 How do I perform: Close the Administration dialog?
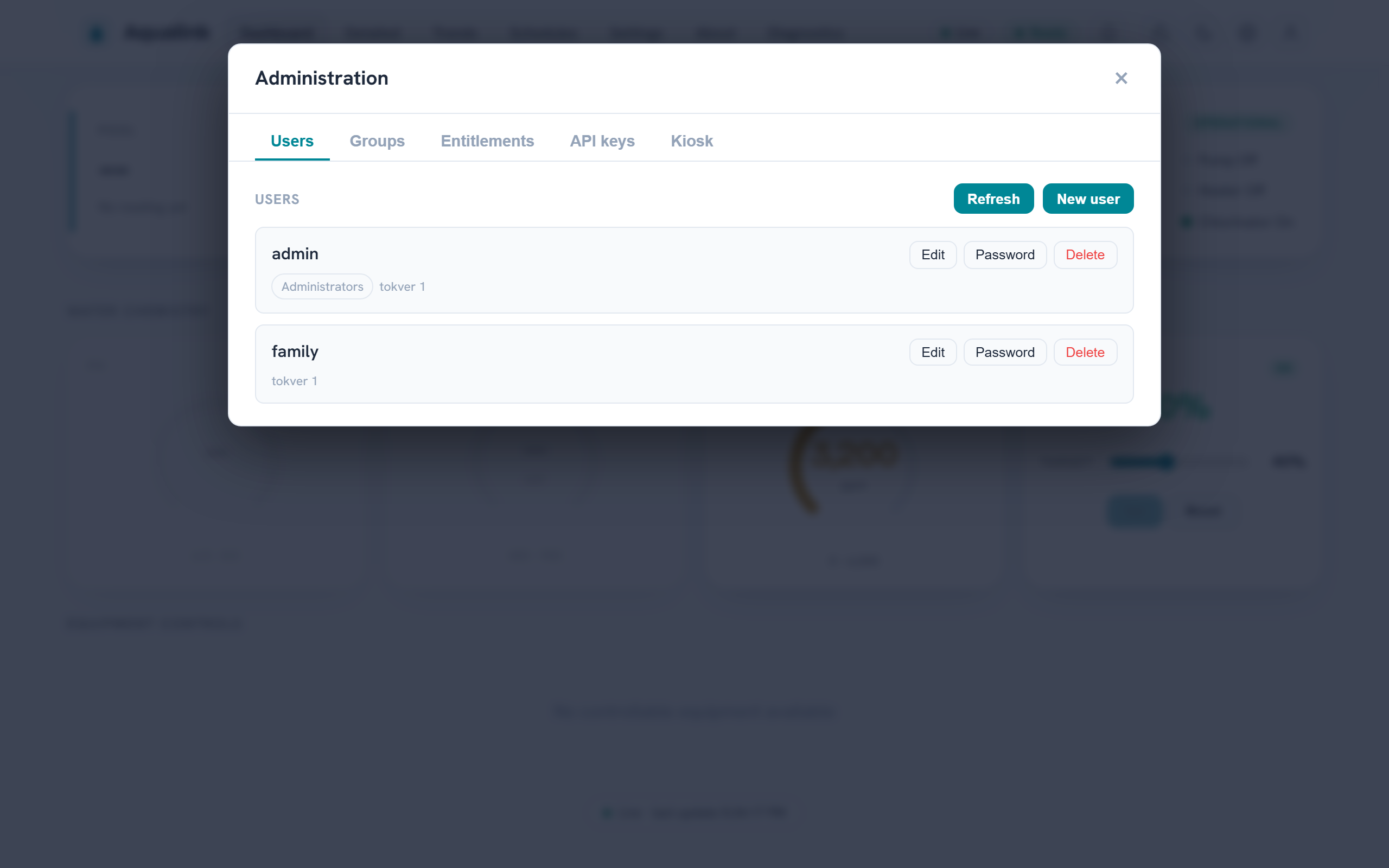click(x=1121, y=78)
